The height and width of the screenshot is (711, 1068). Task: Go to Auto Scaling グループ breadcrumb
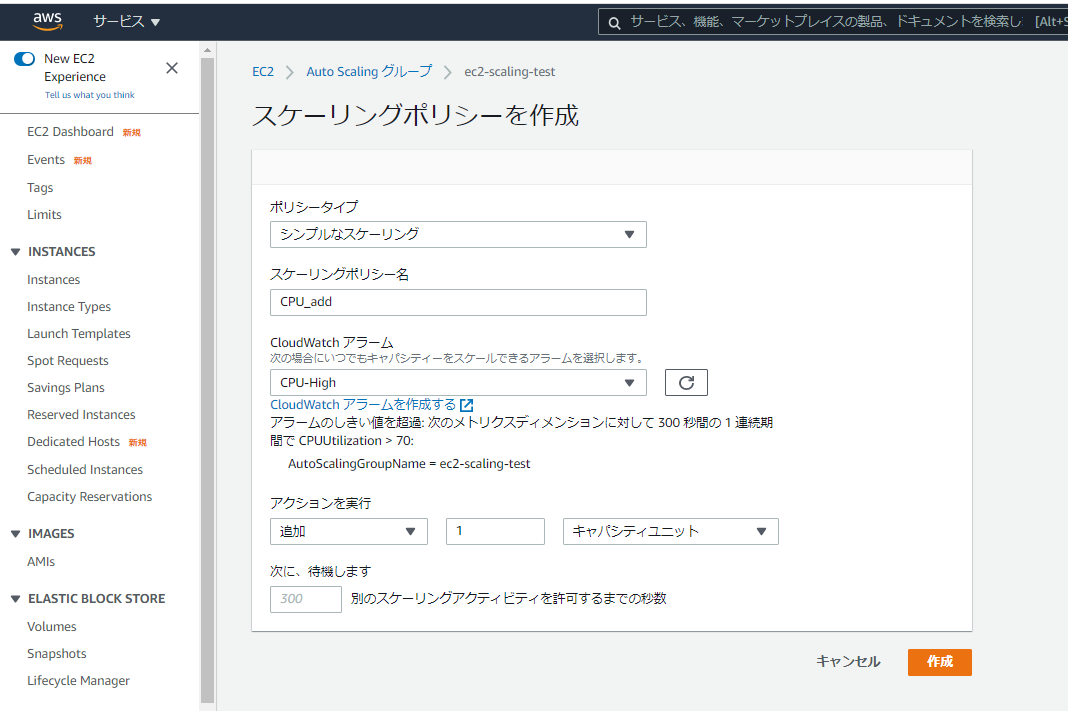click(x=369, y=72)
